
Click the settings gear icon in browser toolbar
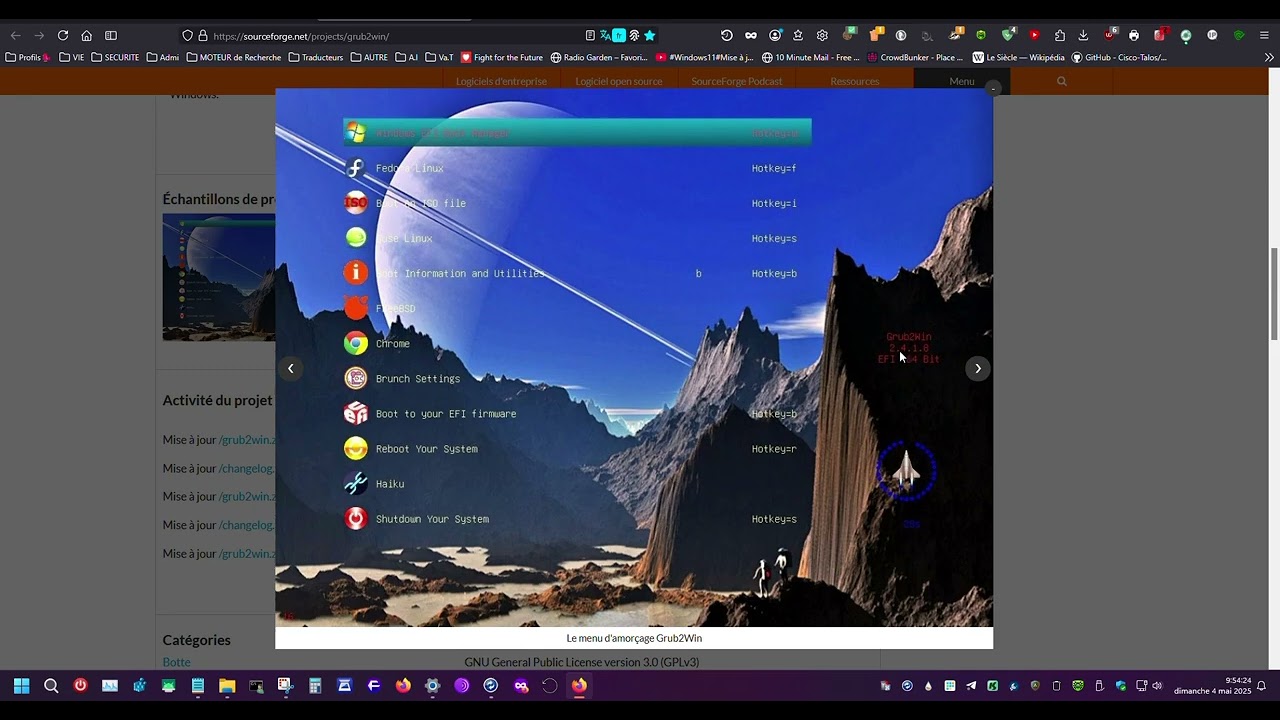[x=822, y=36]
